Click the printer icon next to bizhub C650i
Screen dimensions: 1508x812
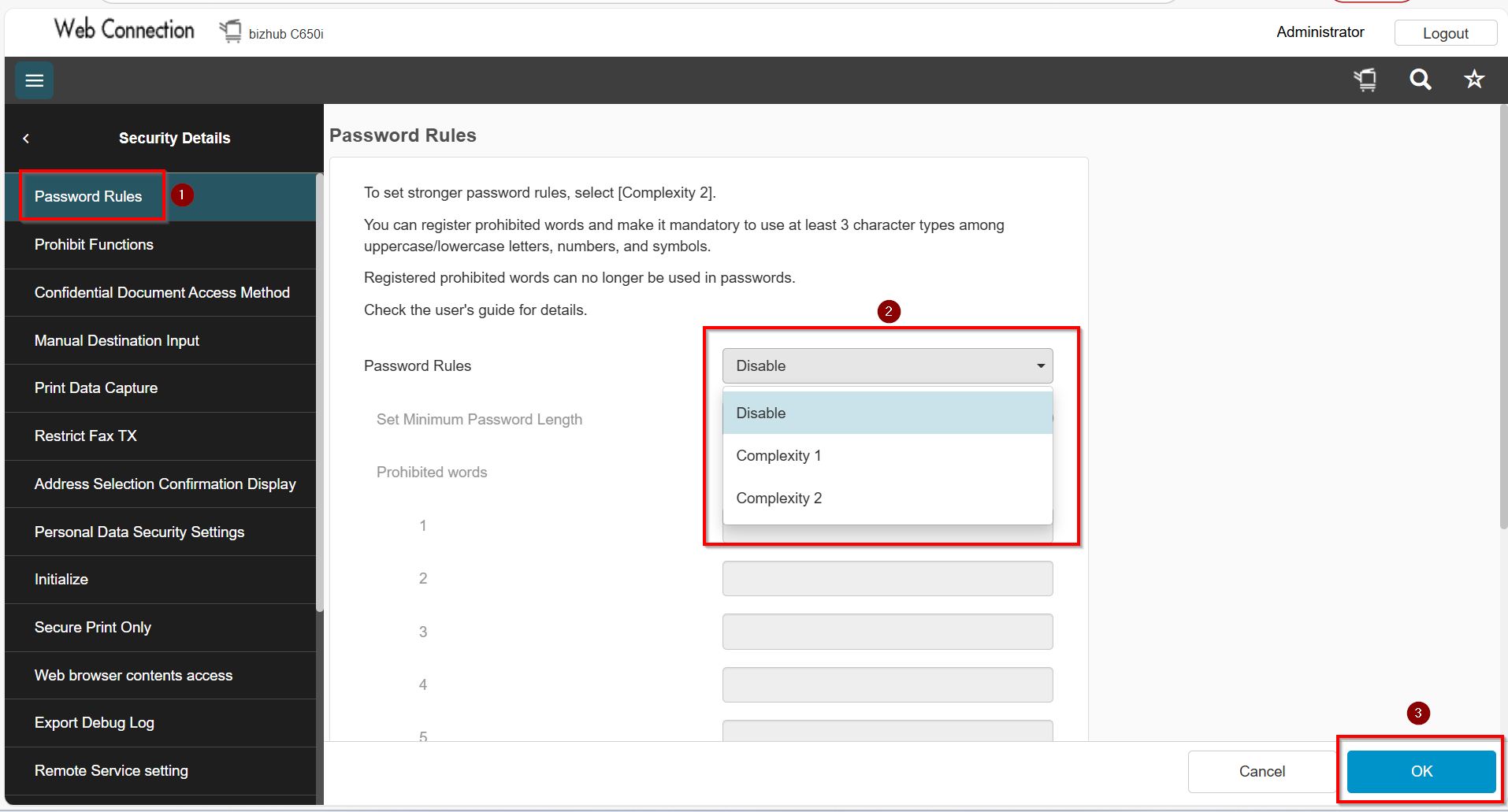[231, 32]
